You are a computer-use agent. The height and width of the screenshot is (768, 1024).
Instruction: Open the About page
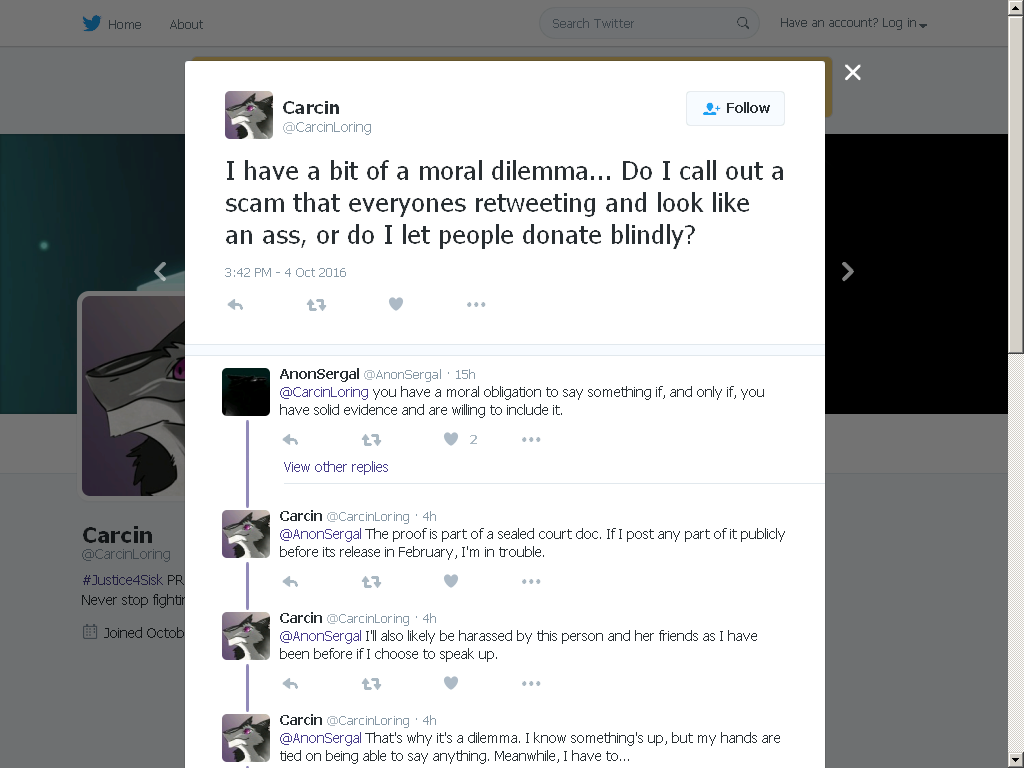pos(186,24)
